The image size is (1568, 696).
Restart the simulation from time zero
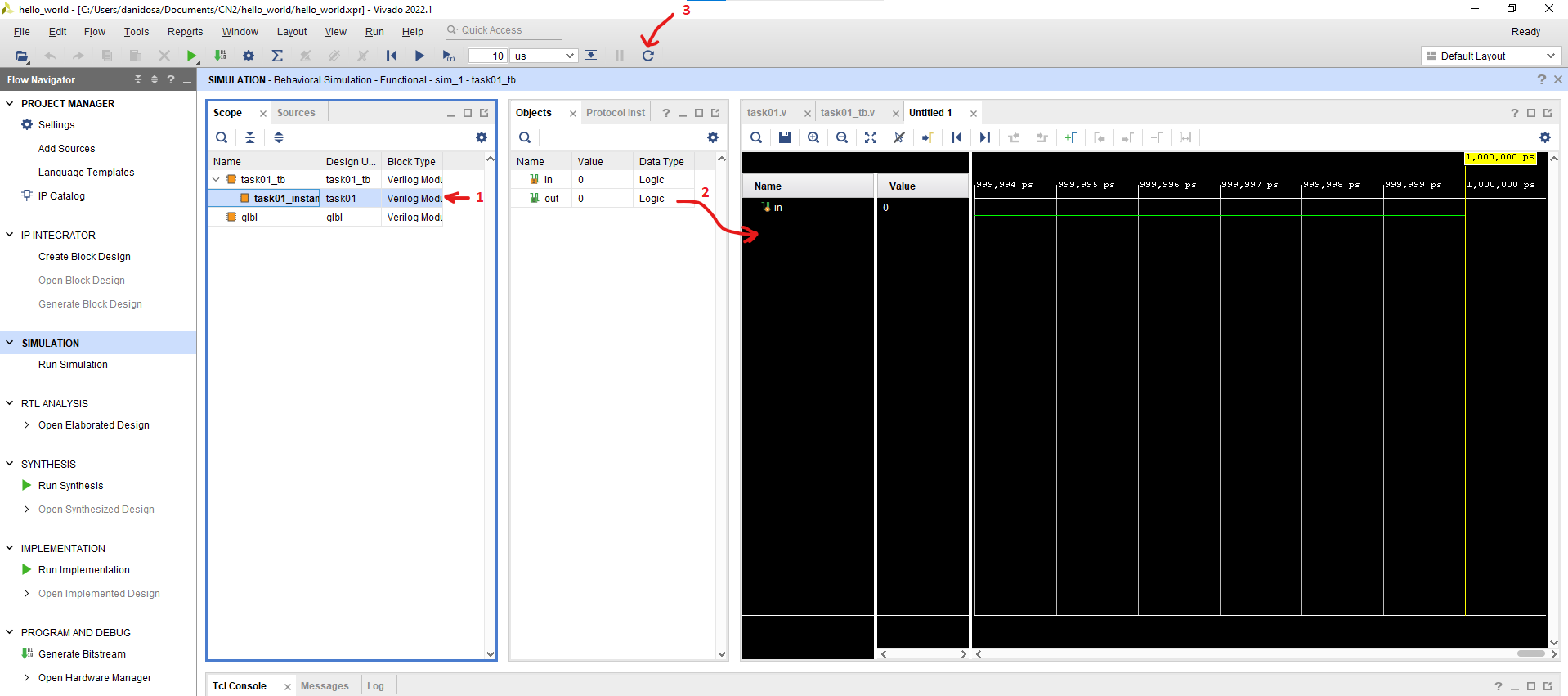click(x=392, y=56)
